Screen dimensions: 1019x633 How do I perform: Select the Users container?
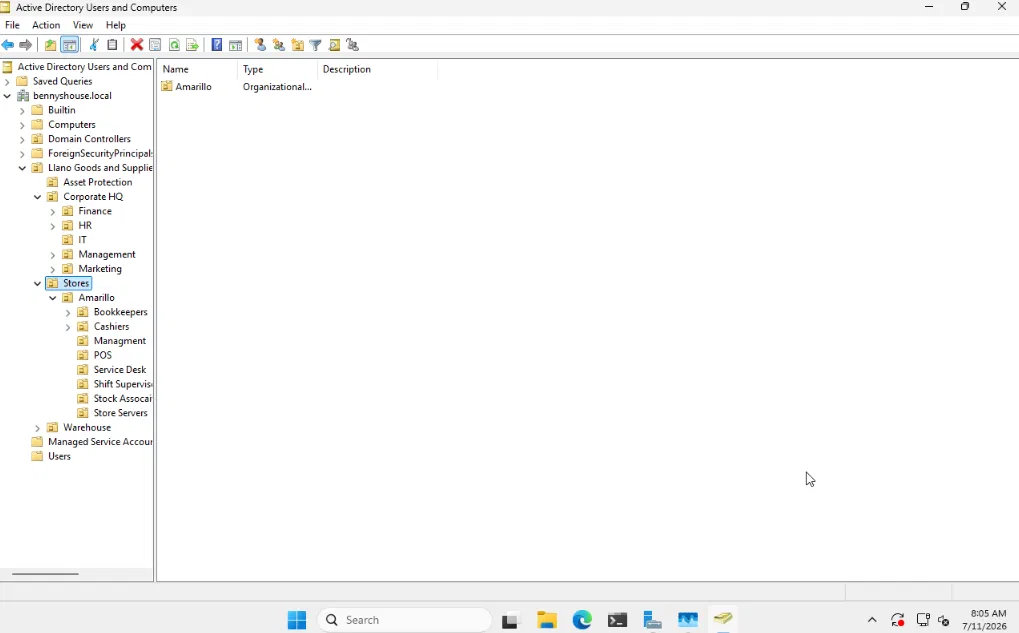click(x=59, y=456)
